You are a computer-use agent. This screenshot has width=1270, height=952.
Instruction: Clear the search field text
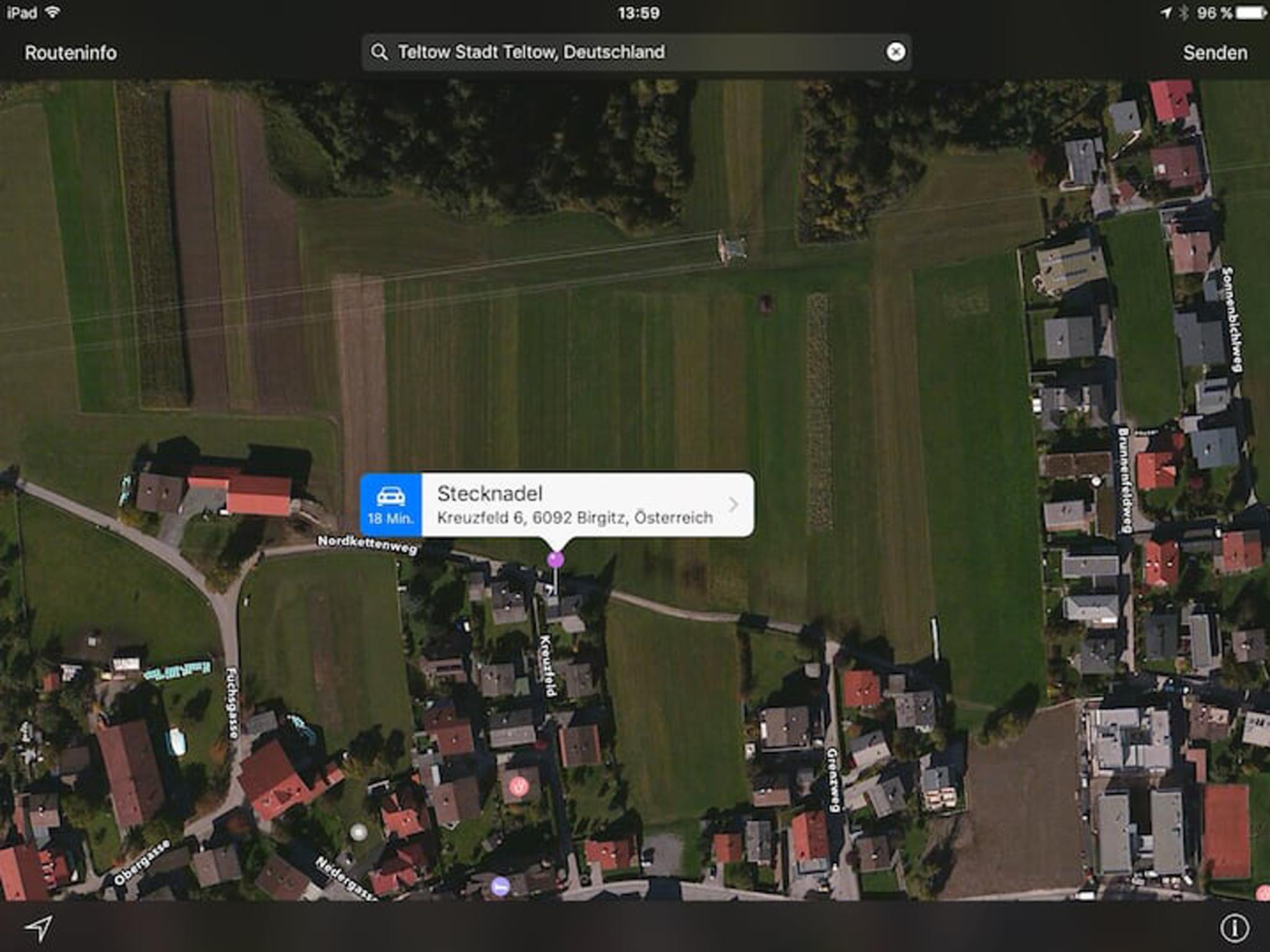[x=895, y=52]
